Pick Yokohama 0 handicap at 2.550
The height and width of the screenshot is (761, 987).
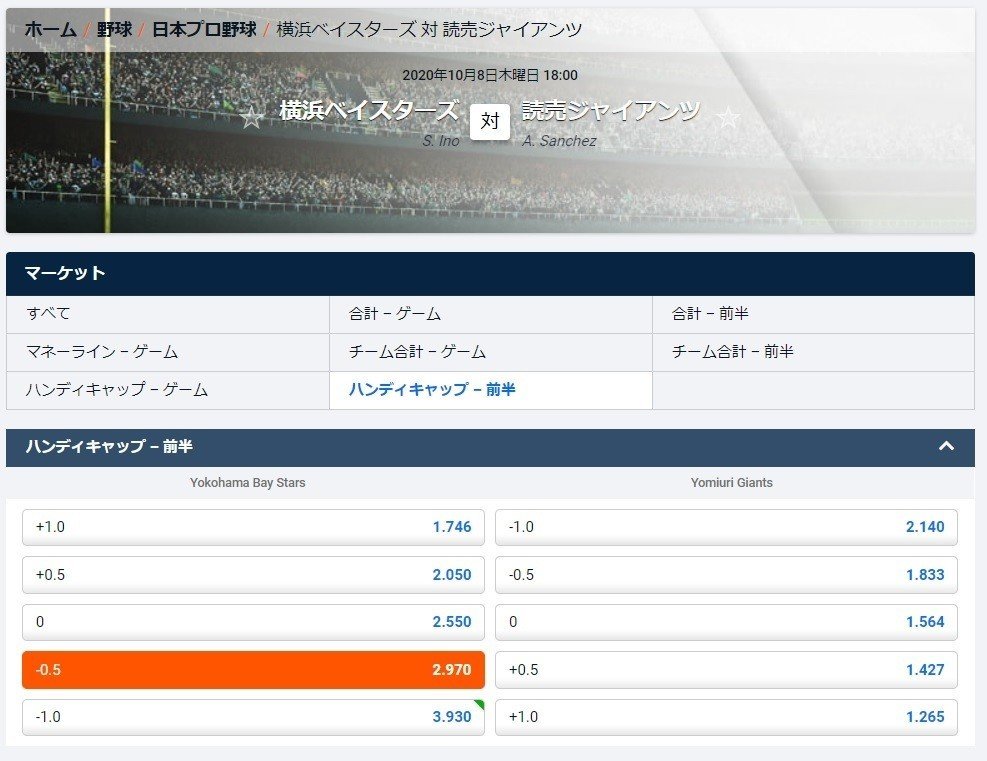click(253, 622)
